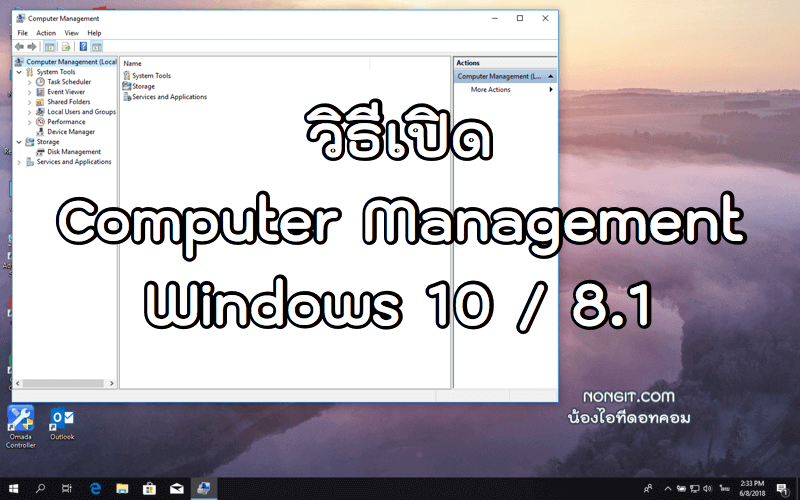Click the Back arrow toolbar icon
This screenshot has width=800, height=500.
(x=19, y=46)
